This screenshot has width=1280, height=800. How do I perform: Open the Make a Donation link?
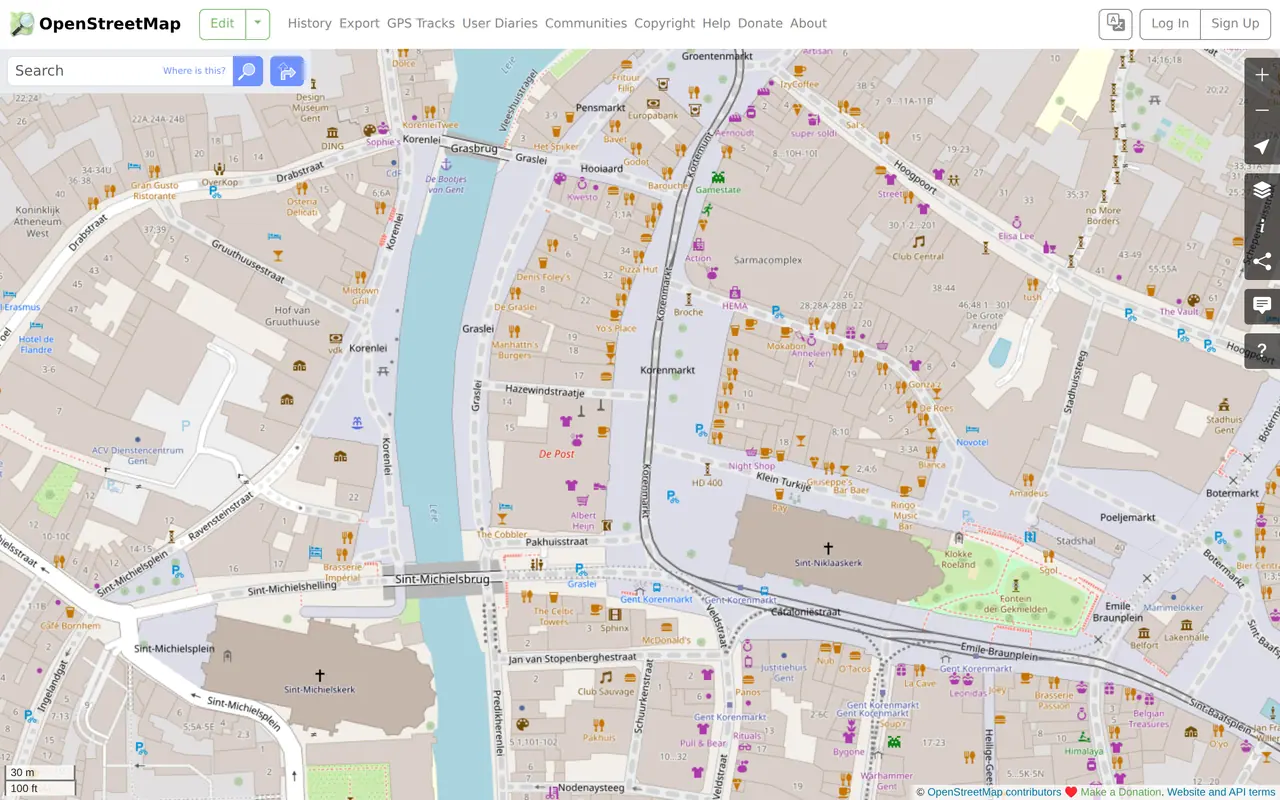click(1121, 792)
